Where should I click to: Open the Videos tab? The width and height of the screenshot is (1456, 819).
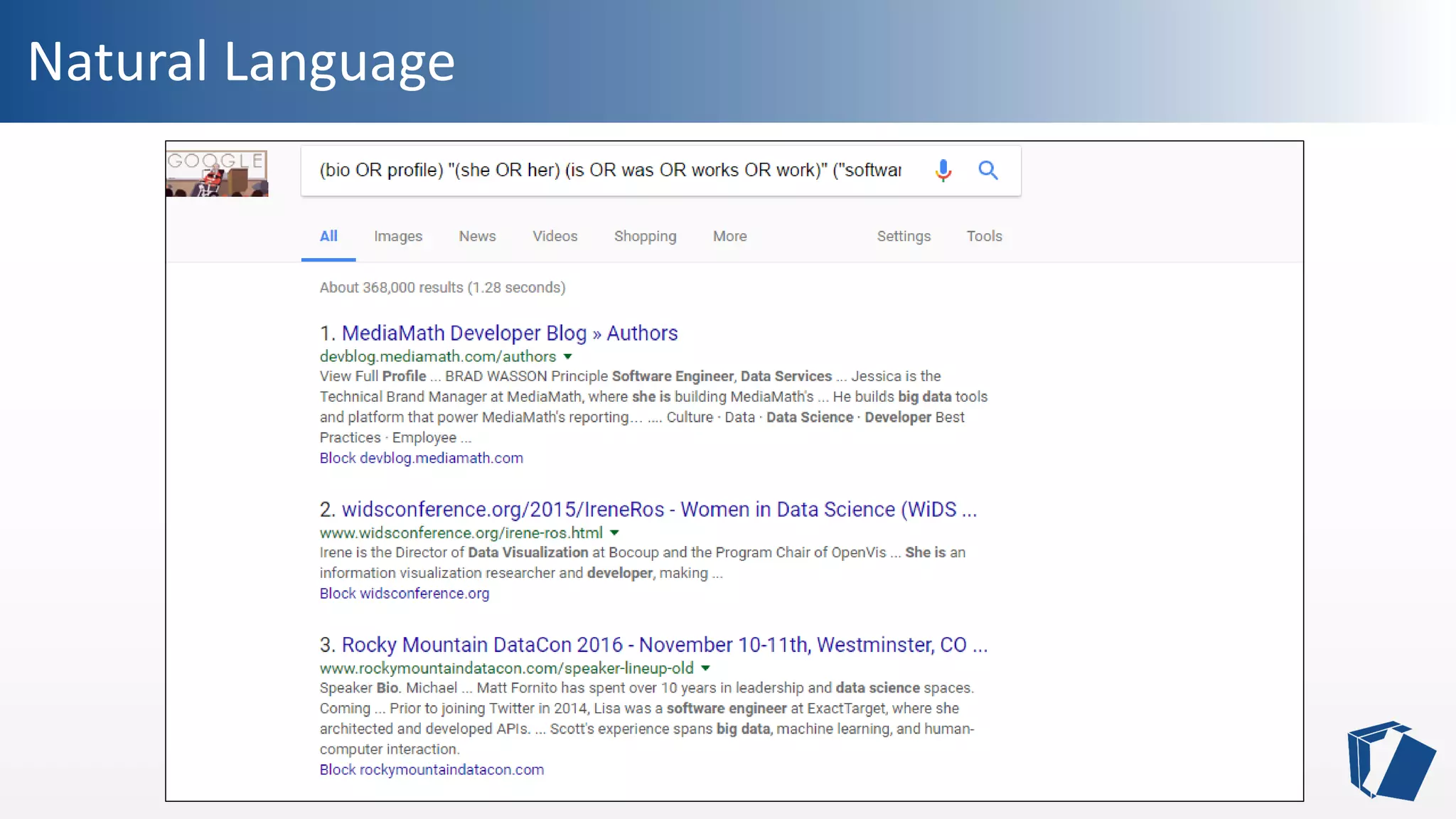[x=555, y=236]
